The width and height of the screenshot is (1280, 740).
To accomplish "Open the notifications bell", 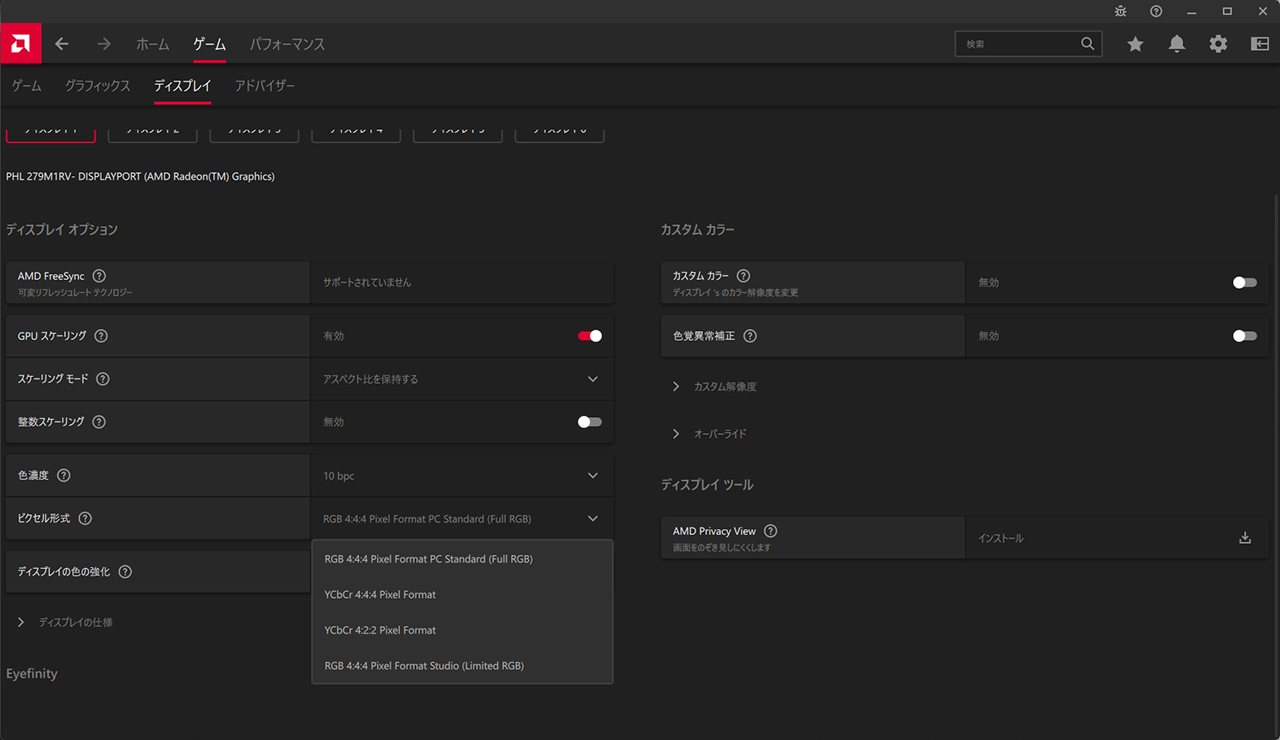I will [1177, 44].
